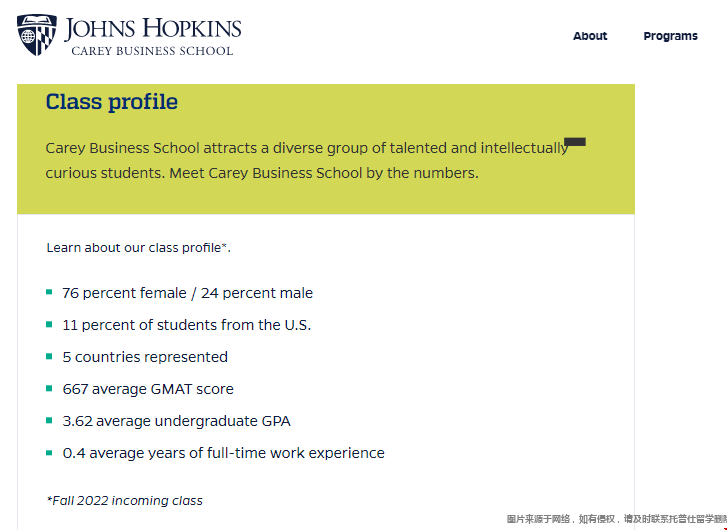Click the Fall 2022 incoming class footnote

pyautogui.click(x=124, y=500)
